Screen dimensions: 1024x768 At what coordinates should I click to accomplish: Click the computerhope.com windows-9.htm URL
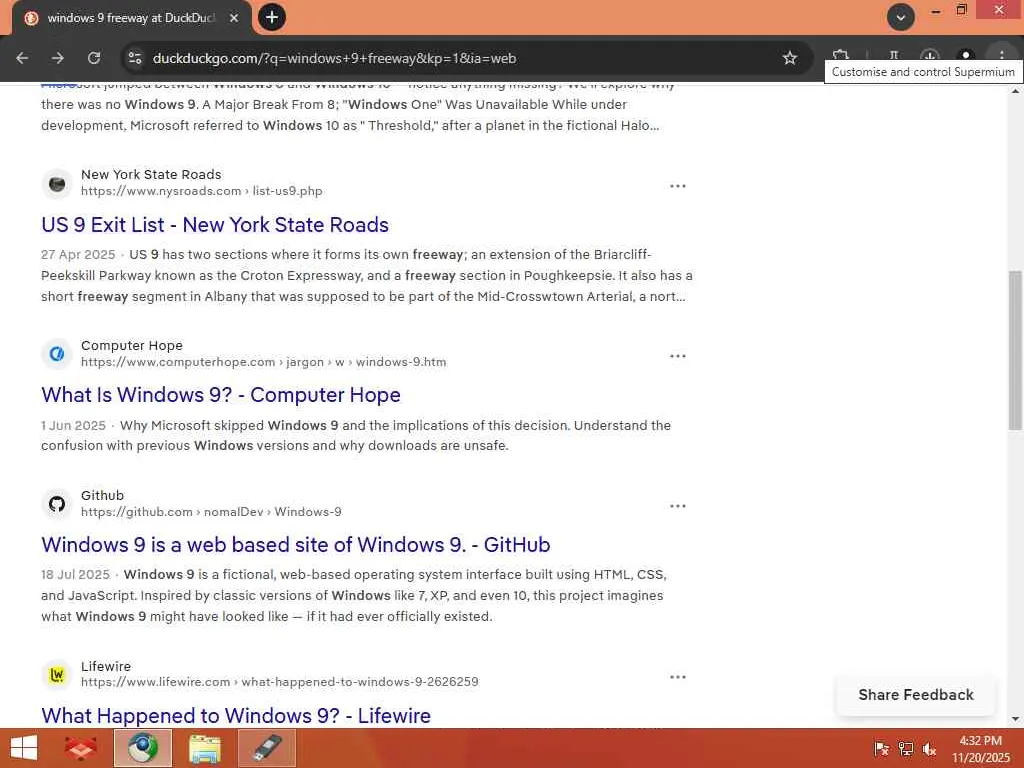point(264,362)
